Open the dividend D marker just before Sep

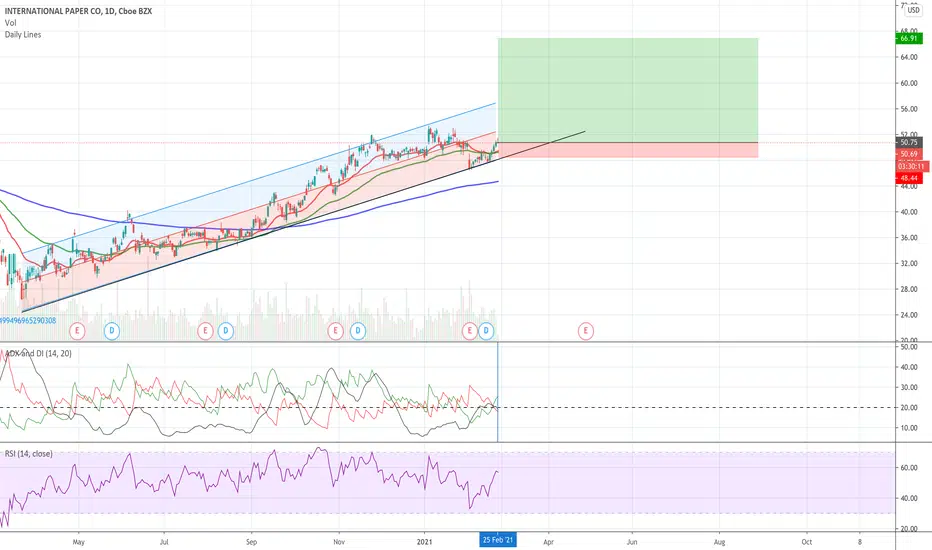point(225,331)
